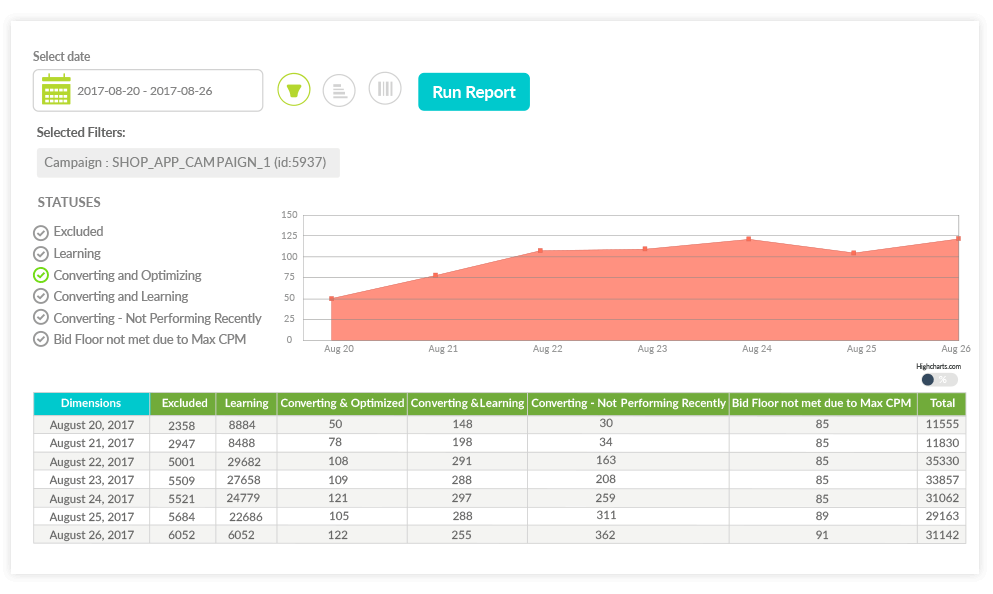The width and height of the screenshot is (993, 594).
Task: Select the Excluded value 2947
Action: 182,444
